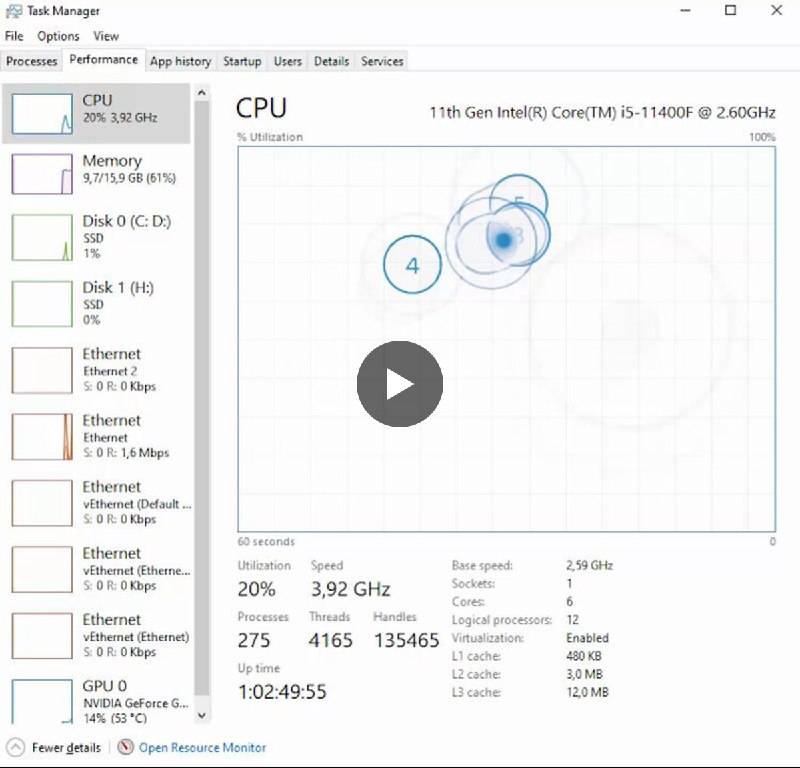This screenshot has width=800, height=768.
Task: Switch to the Processes tab
Action: (x=32, y=61)
